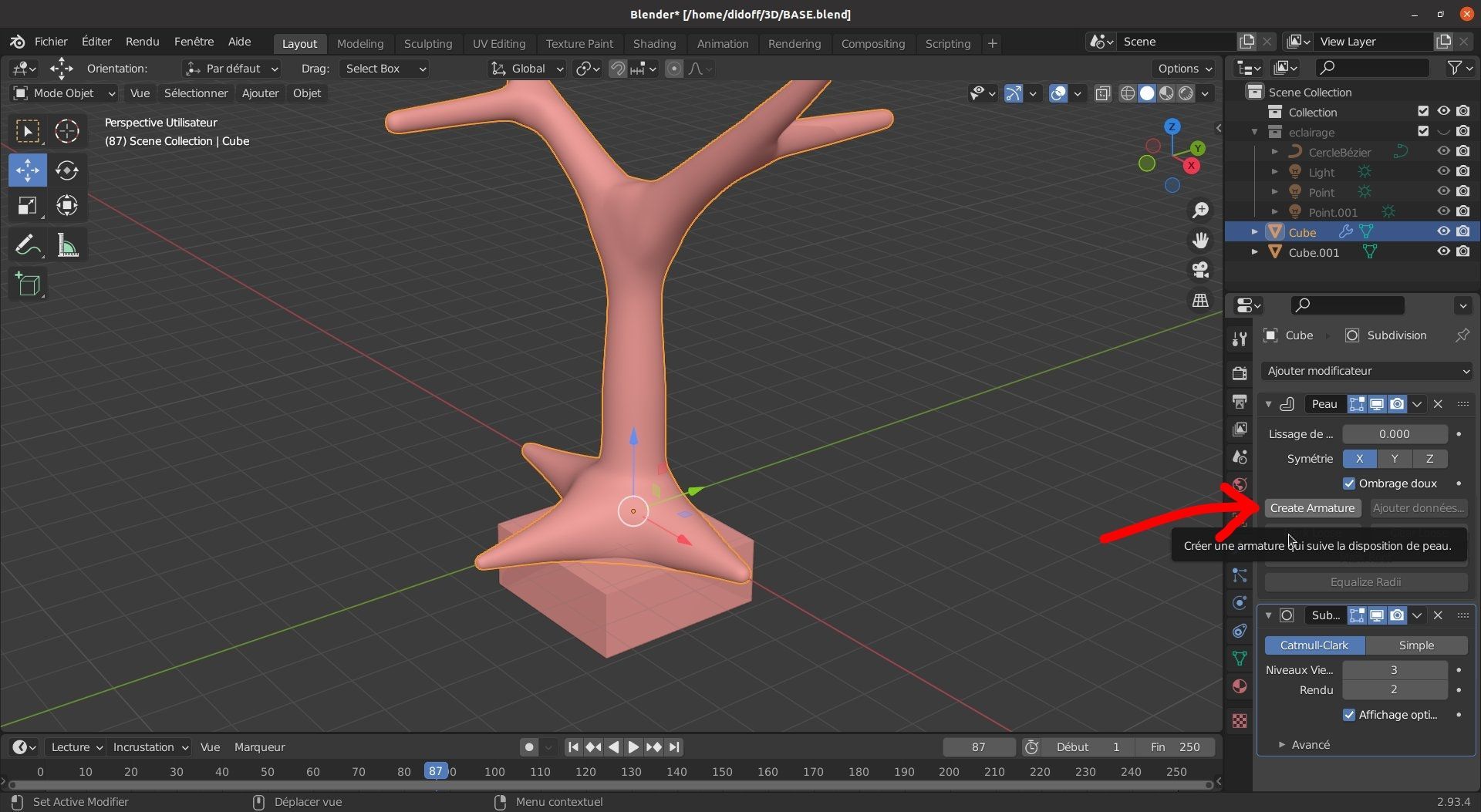
Task: Select Simple subdivision type
Action: pos(1416,645)
